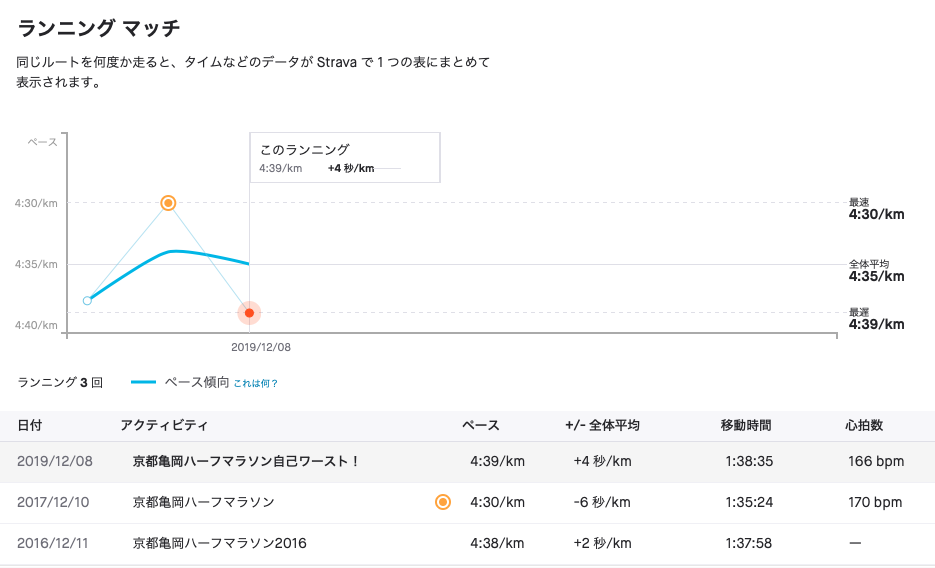Click the 移動時間 column header

click(x=746, y=426)
